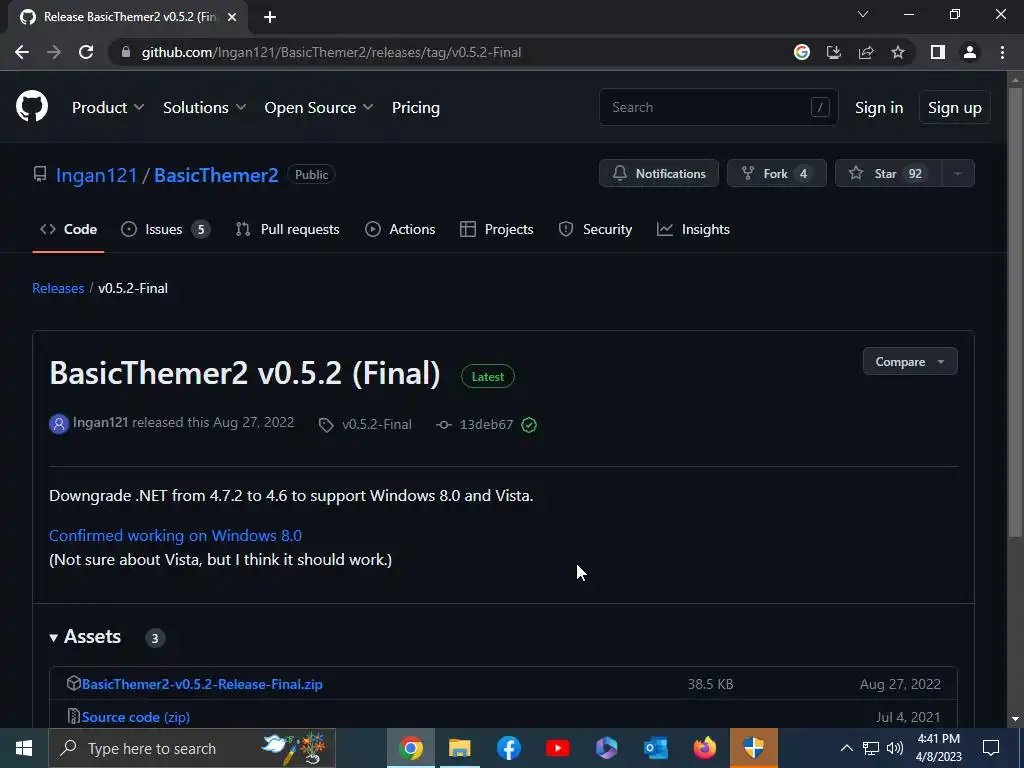Switch to the Code tab
The image size is (1024, 768).
pyautogui.click(x=69, y=229)
